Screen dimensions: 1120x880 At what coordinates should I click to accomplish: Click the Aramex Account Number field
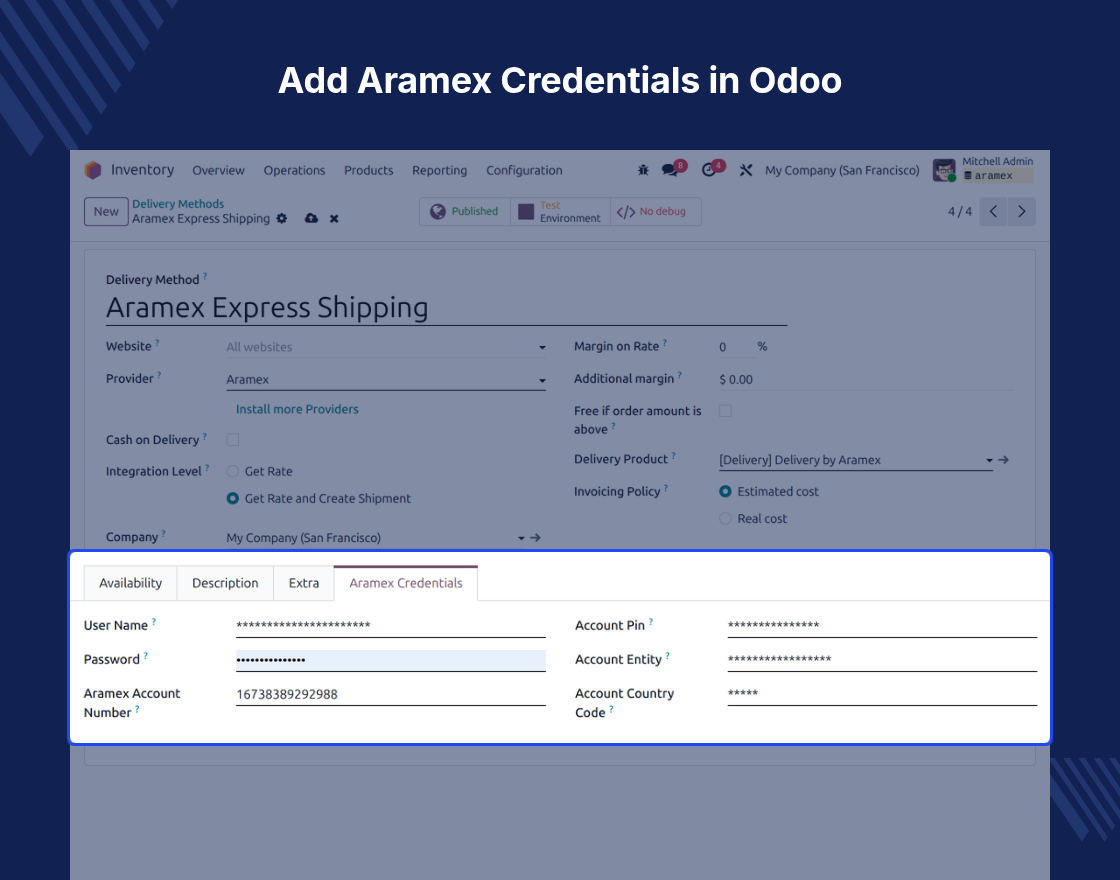pyautogui.click(x=391, y=694)
